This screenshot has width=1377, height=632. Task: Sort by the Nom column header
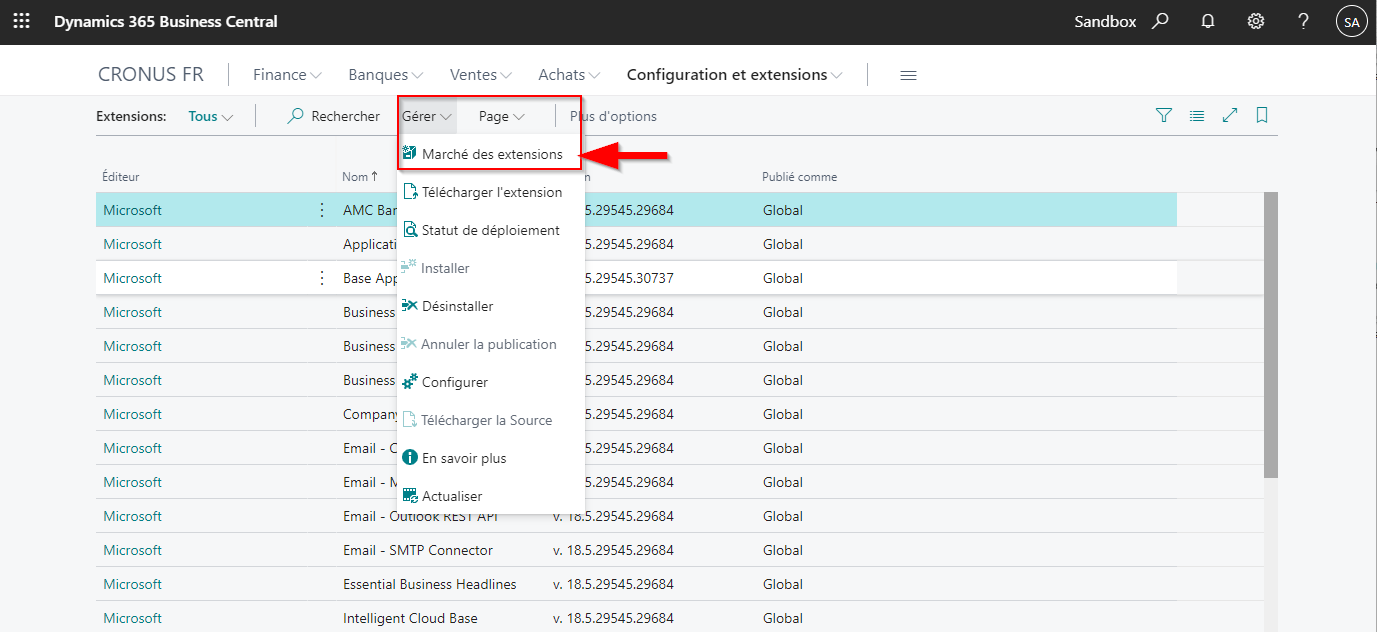[356, 177]
